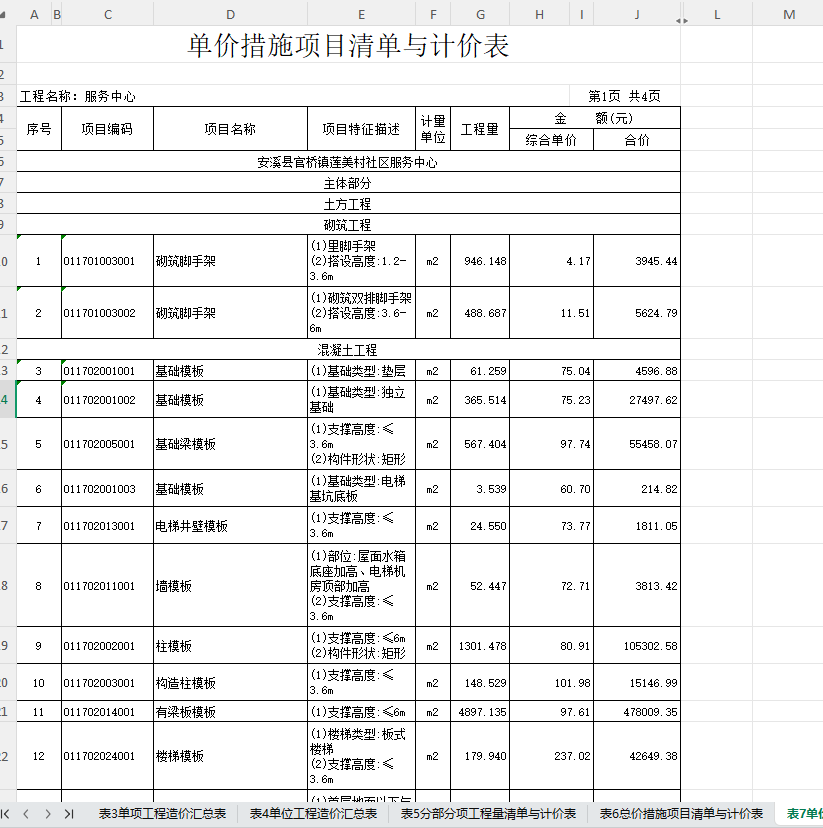The width and height of the screenshot is (823, 828).
Task: Click the 砌筑工程 section row
Action: (348, 225)
